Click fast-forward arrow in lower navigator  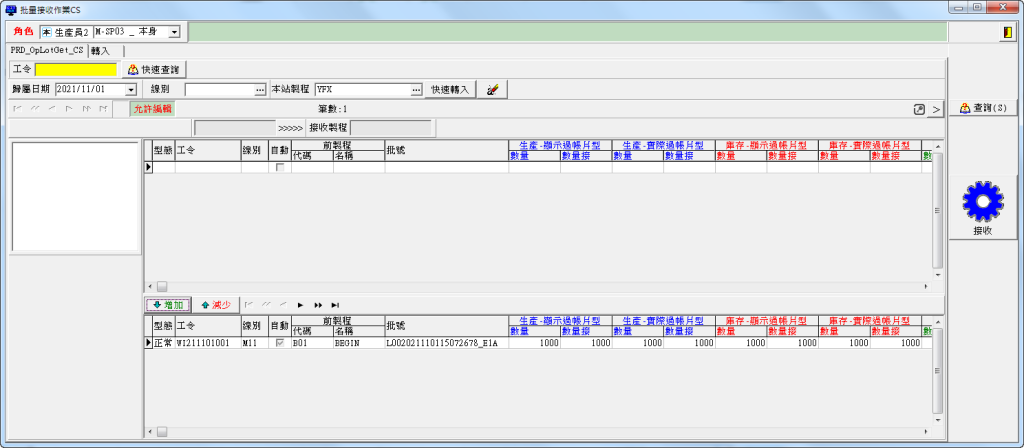pyautogui.click(x=317, y=304)
